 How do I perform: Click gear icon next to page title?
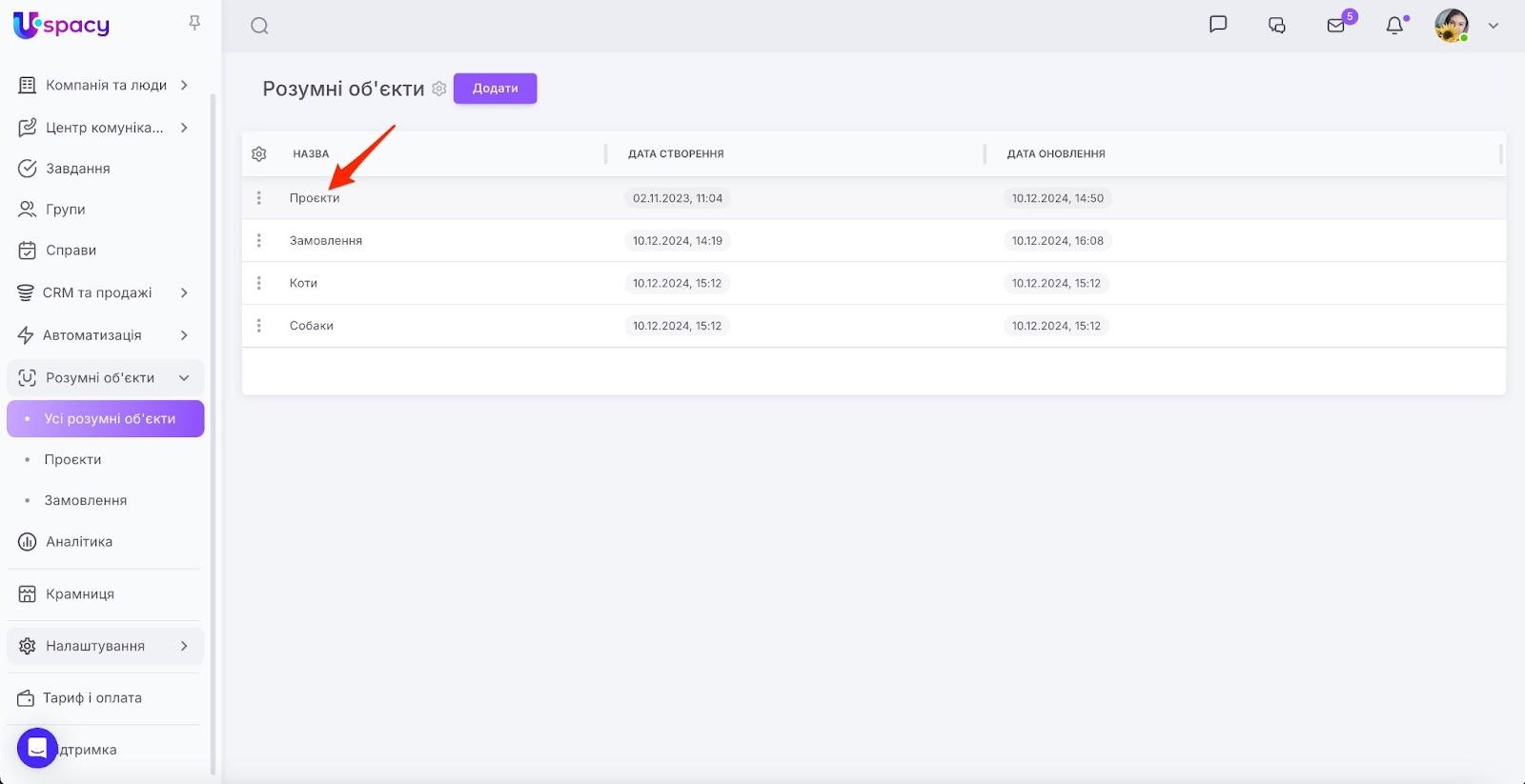click(x=439, y=89)
